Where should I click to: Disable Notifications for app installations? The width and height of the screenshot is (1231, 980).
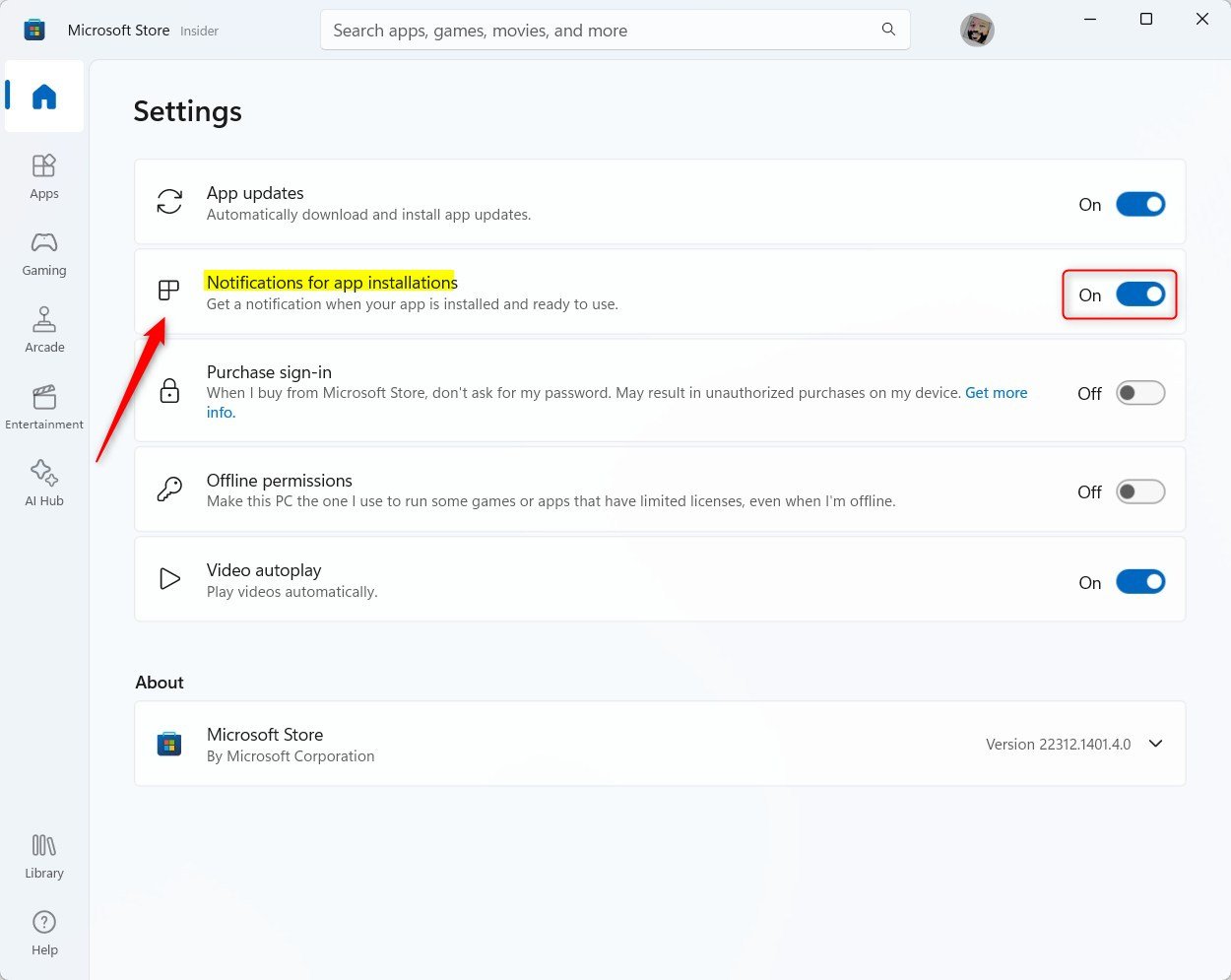point(1139,294)
